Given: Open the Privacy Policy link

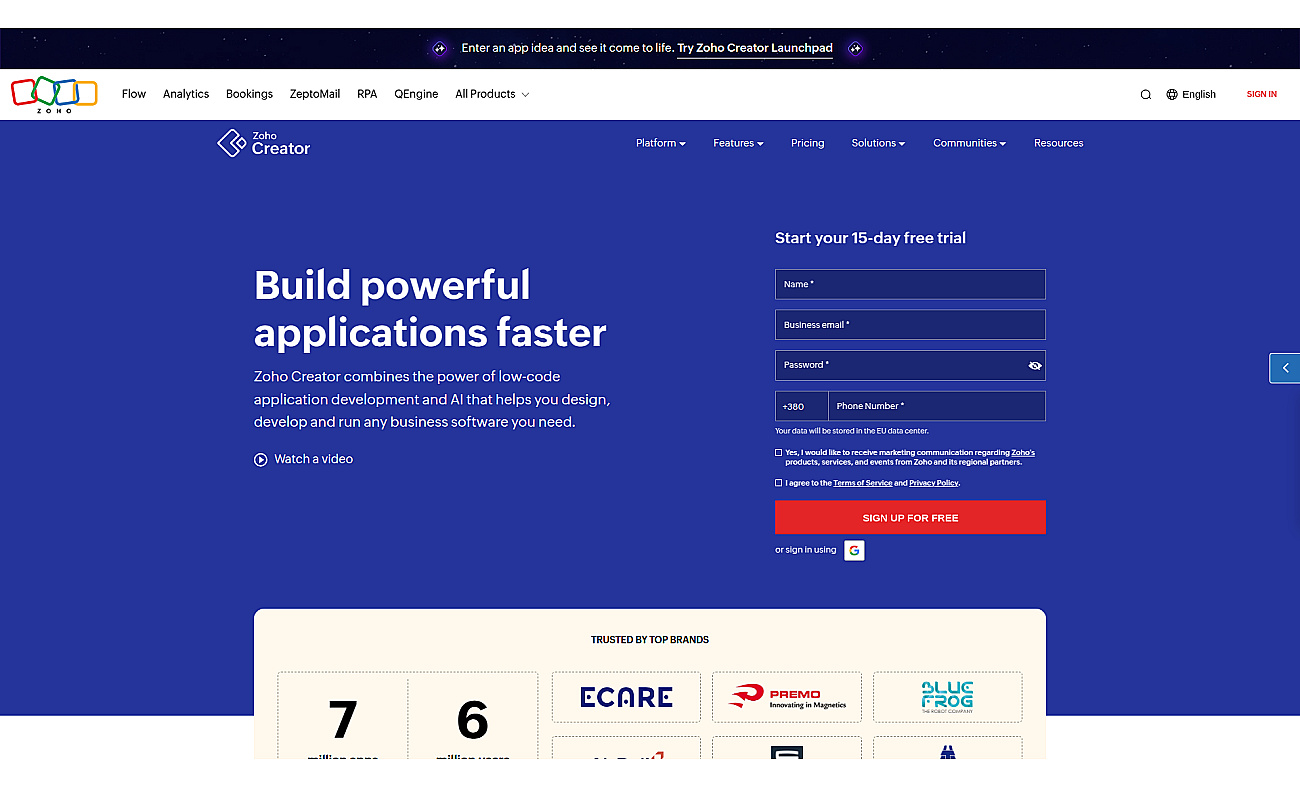Looking at the screenshot, I should (x=934, y=483).
